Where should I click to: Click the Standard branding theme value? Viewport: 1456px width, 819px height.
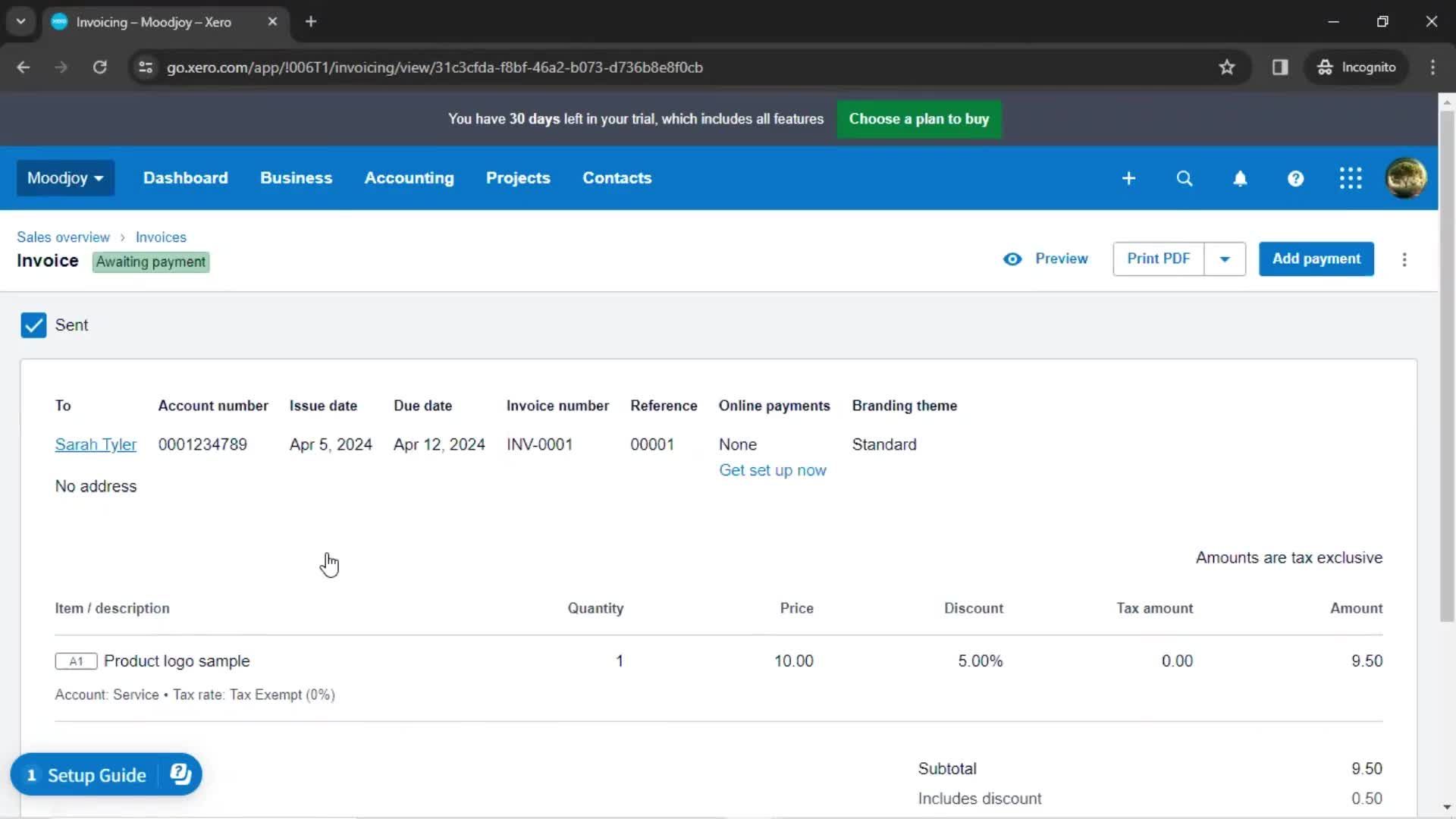[884, 445]
